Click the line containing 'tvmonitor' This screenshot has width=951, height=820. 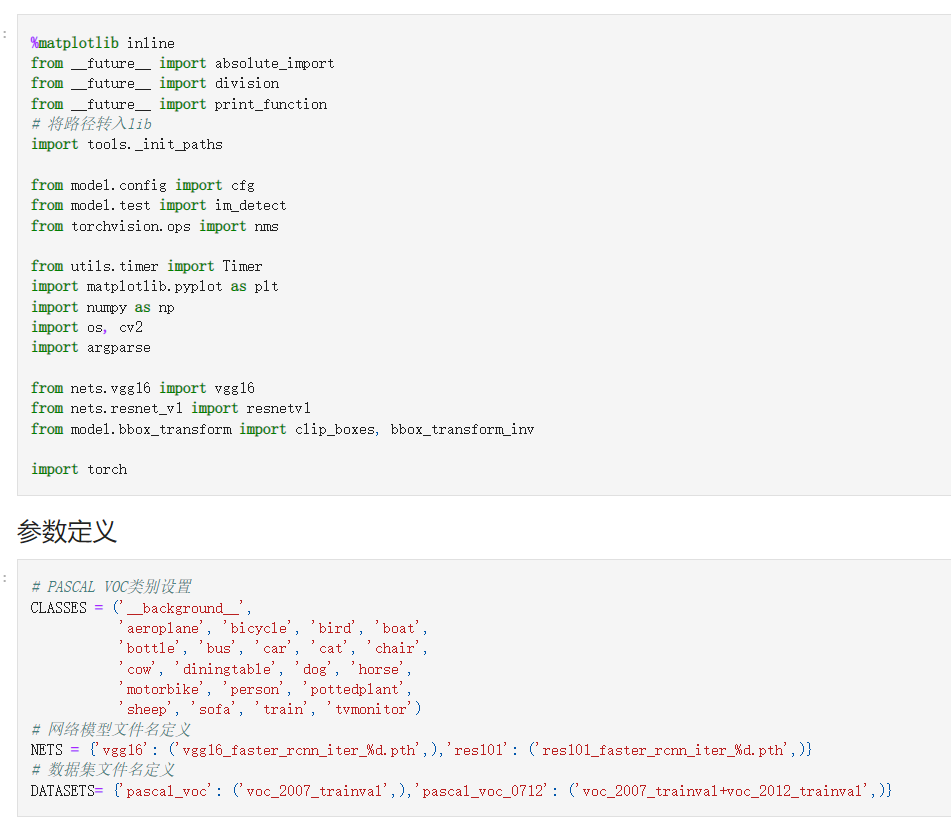[268, 709]
